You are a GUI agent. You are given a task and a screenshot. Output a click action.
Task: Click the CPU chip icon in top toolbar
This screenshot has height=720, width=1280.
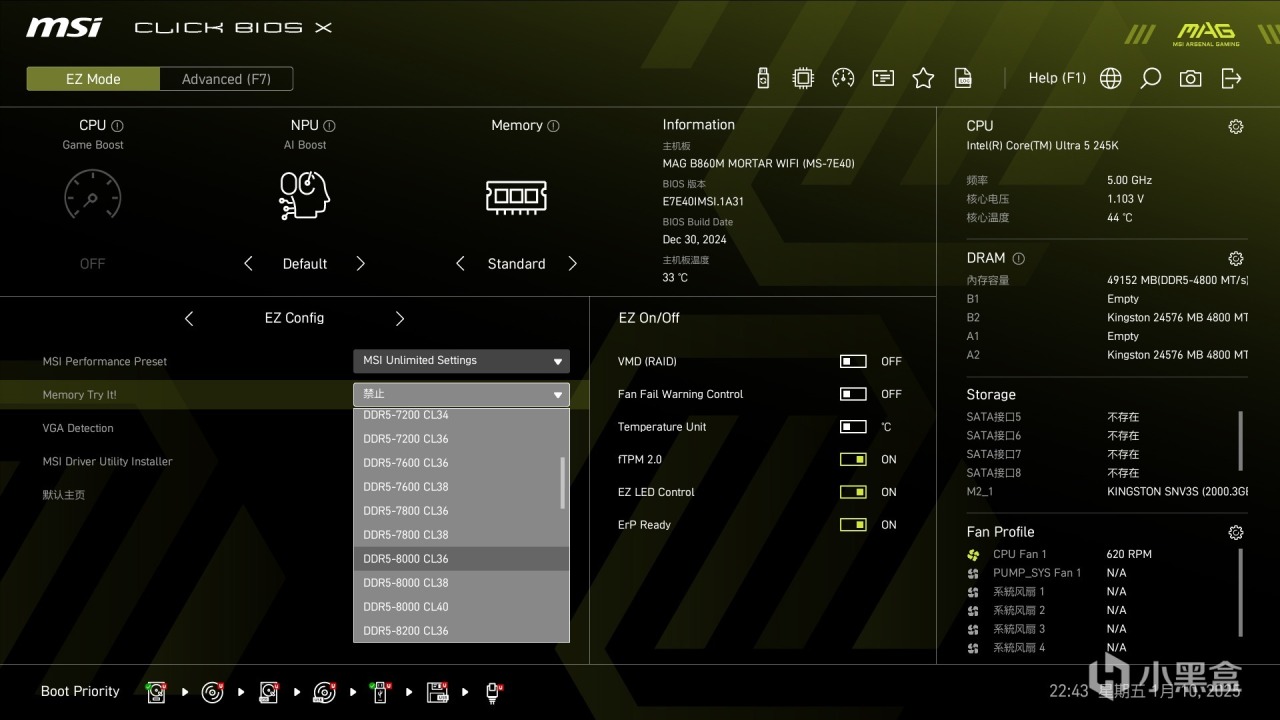(x=803, y=78)
